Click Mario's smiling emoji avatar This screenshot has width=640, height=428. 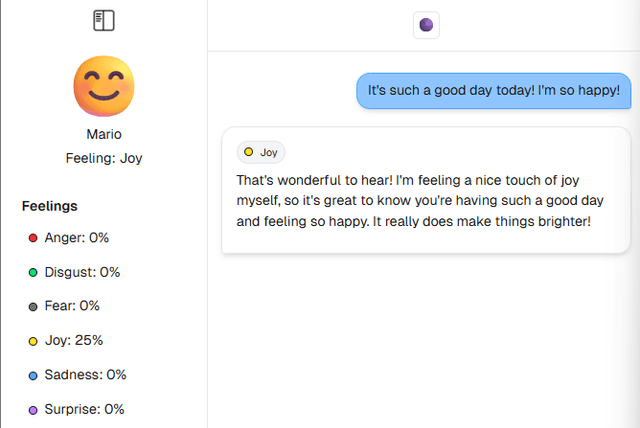pyautogui.click(x=104, y=84)
